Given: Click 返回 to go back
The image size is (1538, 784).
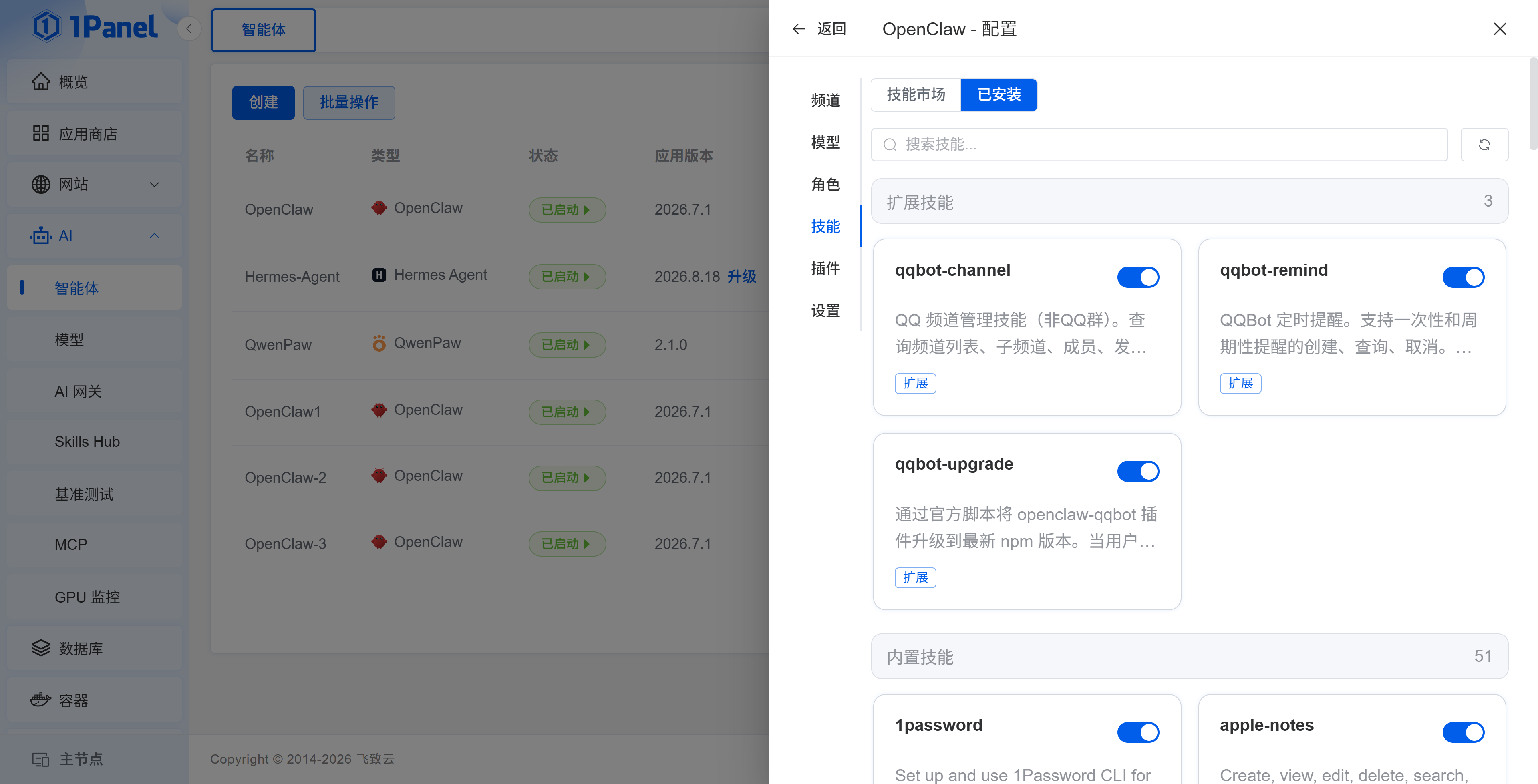Looking at the screenshot, I should [831, 29].
